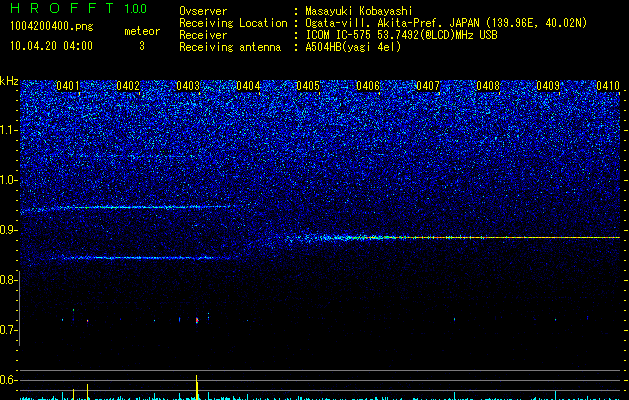Viewport: 629px width, 400px height.
Task: Click the 0410 time marker
Action: [608, 86]
